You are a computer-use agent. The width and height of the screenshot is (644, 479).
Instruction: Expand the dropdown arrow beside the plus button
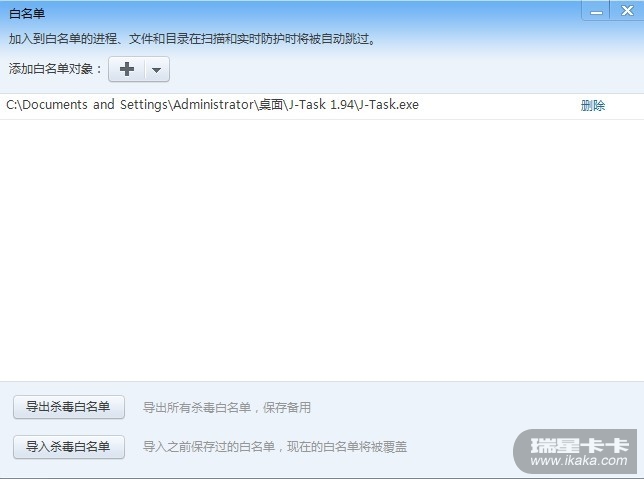tap(156, 69)
